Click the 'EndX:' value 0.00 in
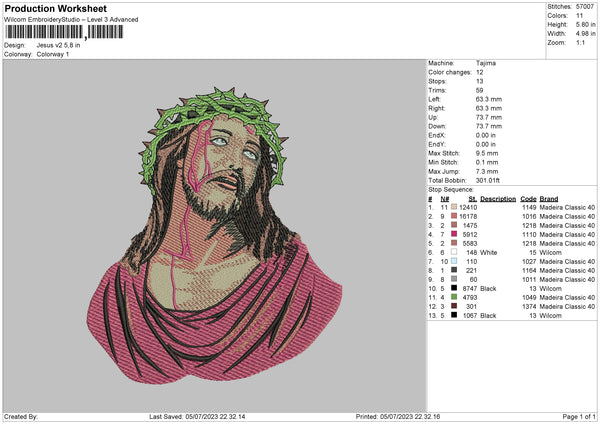The image size is (600, 424). [486, 135]
